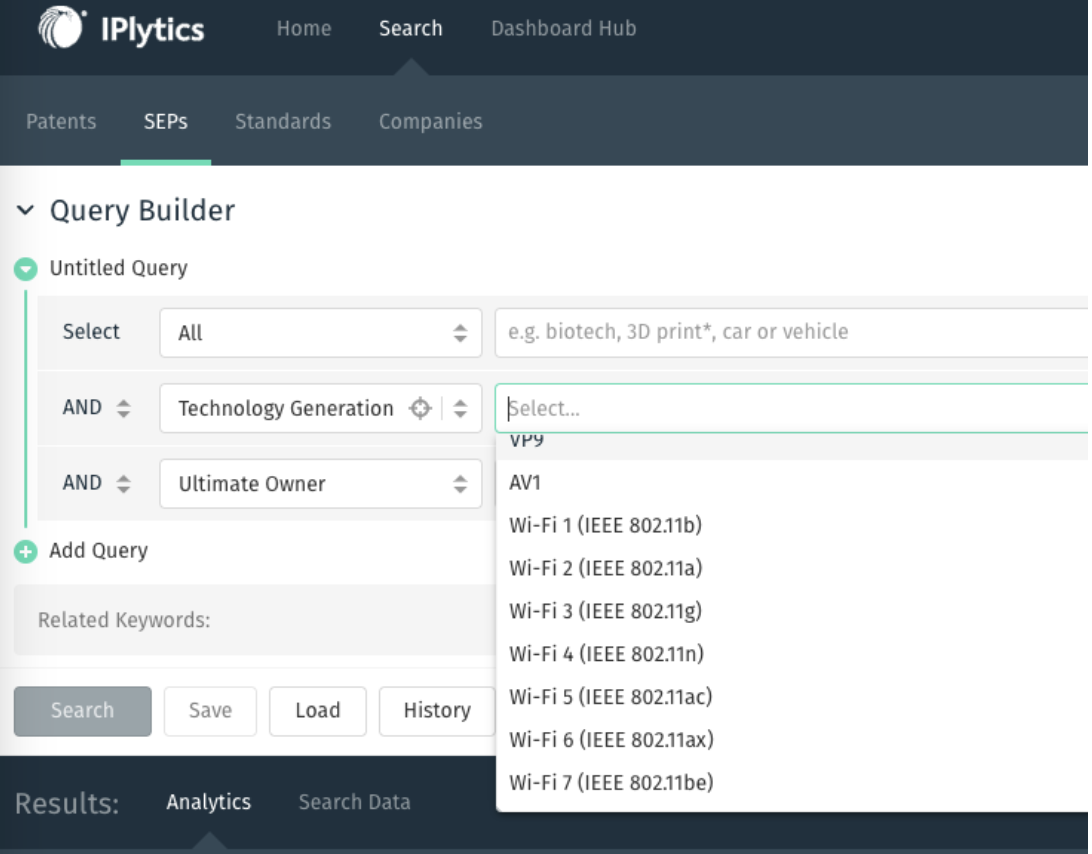Switch to the Standards tab
1092x854 pixels.
tap(283, 121)
